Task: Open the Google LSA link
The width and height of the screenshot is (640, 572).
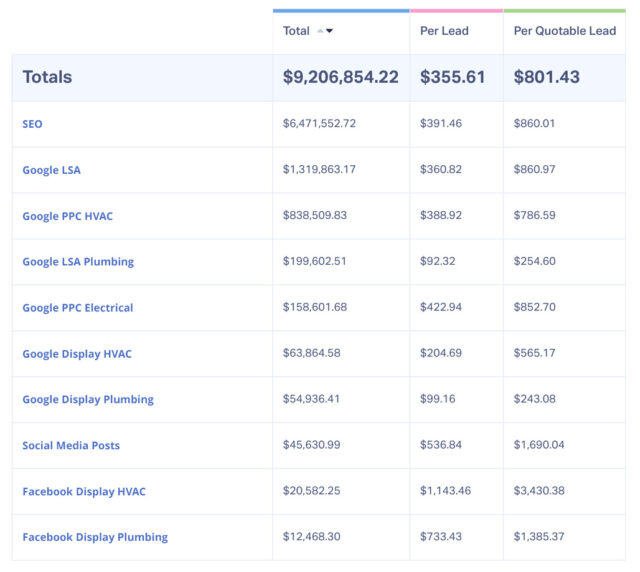Action: click(x=51, y=170)
